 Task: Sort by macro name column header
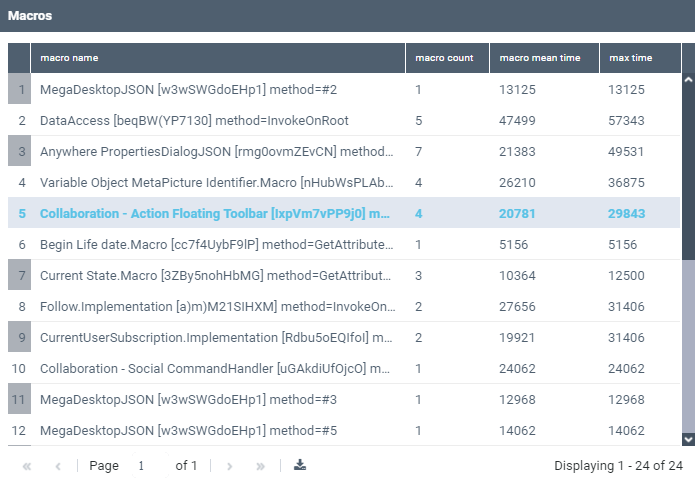(x=217, y=58)
